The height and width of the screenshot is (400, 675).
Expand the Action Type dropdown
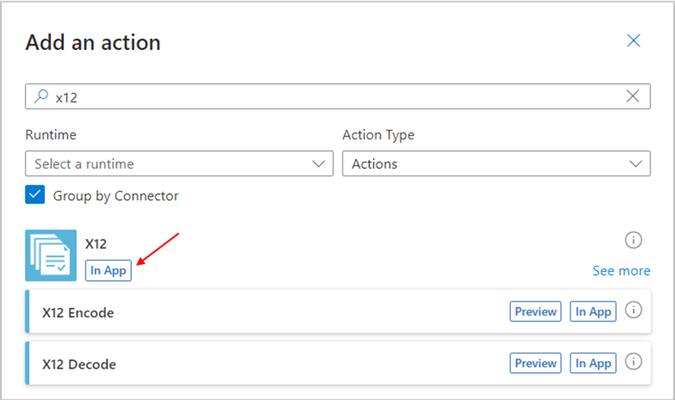(x=496, y=164)
